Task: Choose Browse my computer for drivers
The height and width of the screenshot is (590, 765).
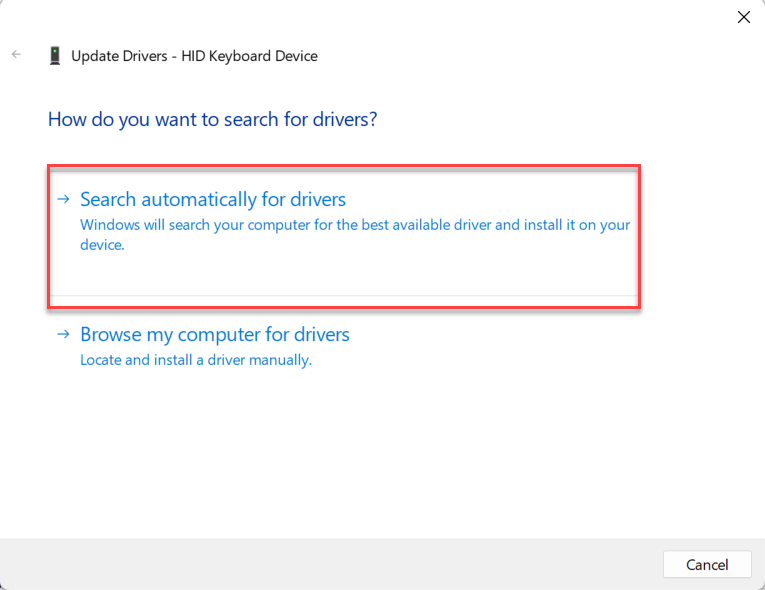Action: (214, 334)
